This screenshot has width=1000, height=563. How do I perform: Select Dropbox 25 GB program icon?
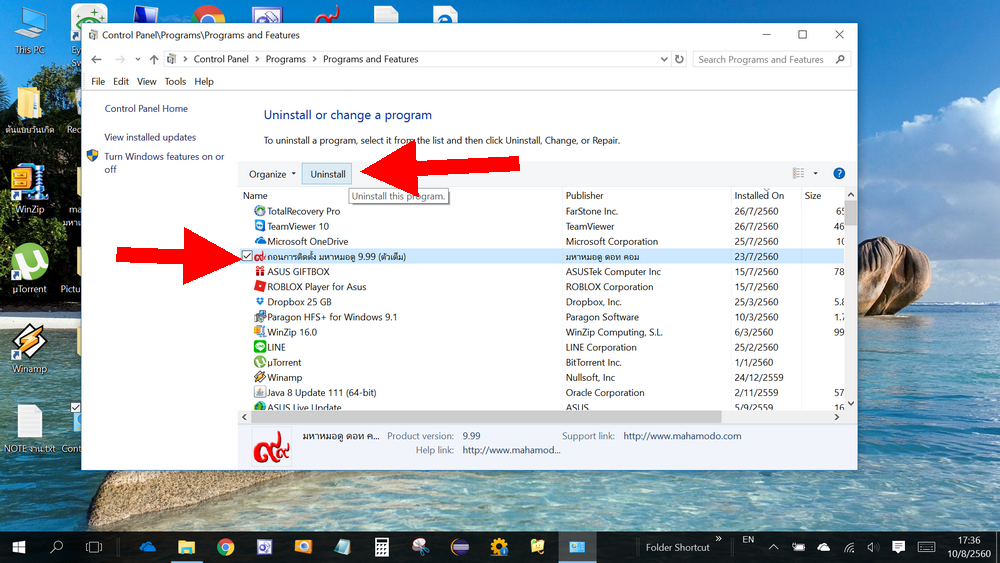pos(260,302)
